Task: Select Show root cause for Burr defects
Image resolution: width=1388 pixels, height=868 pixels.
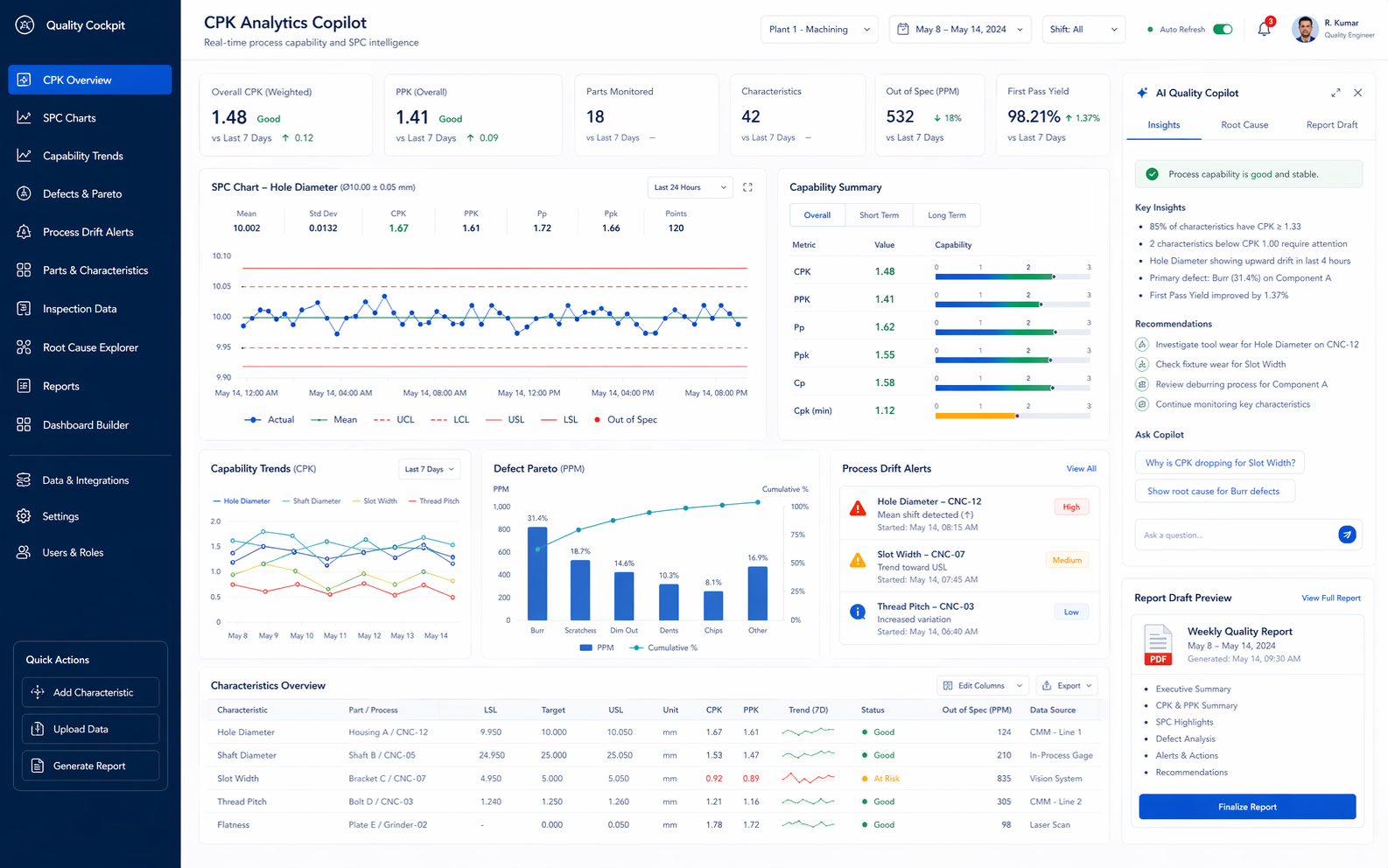Action: pyautogui.click(x=1215, y=491)
